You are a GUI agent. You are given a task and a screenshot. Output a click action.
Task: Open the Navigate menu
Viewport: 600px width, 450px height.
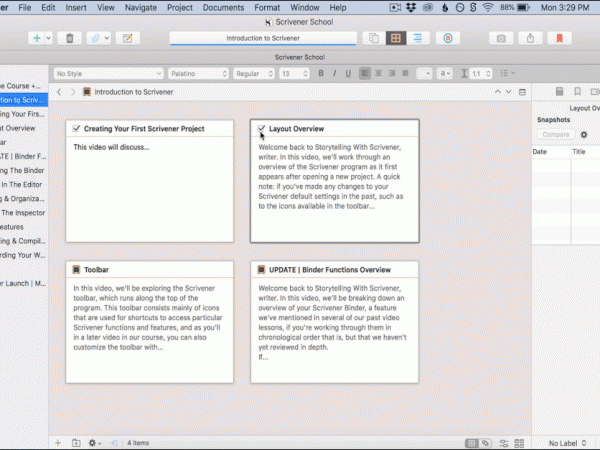(143, 7)
